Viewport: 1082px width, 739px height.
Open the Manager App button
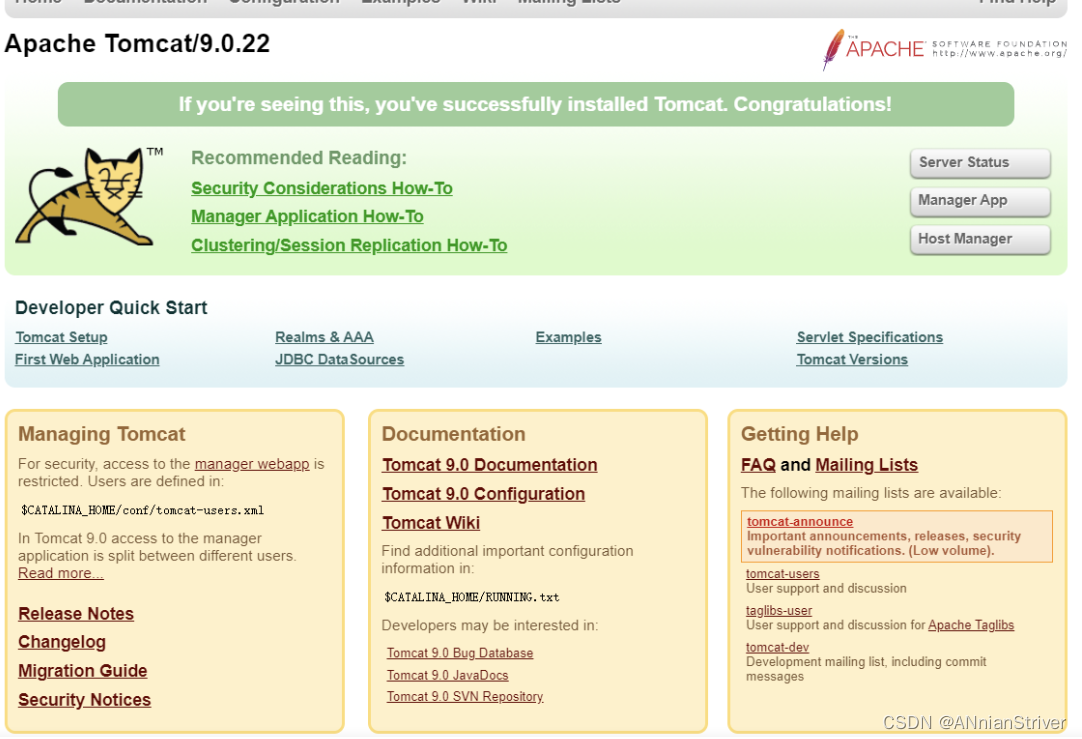(x=980, y=201)
